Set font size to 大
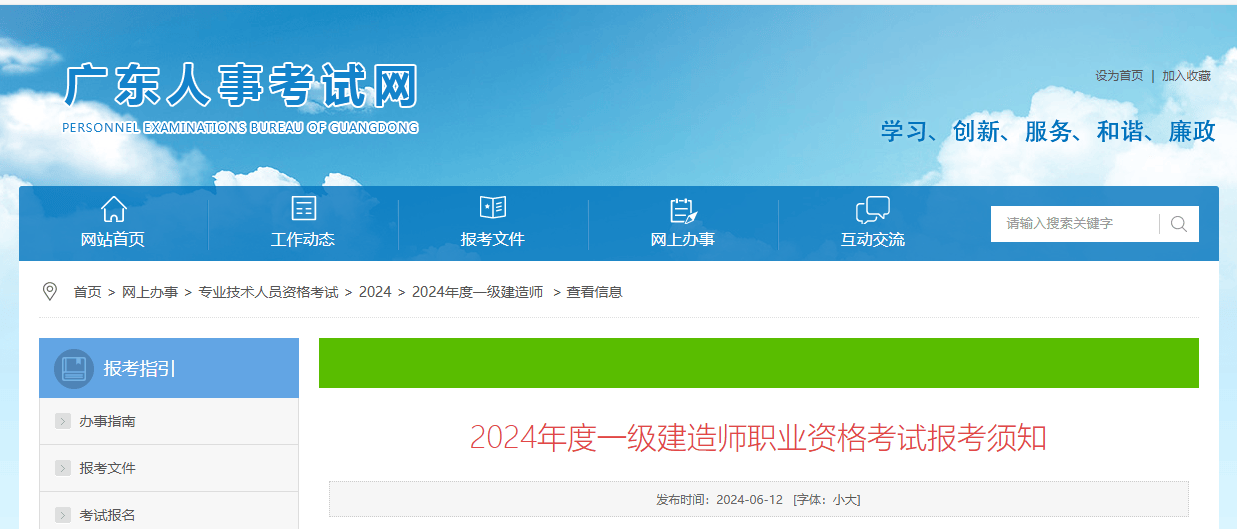This screenshot has height=529, width=1237. pos(853,500)
